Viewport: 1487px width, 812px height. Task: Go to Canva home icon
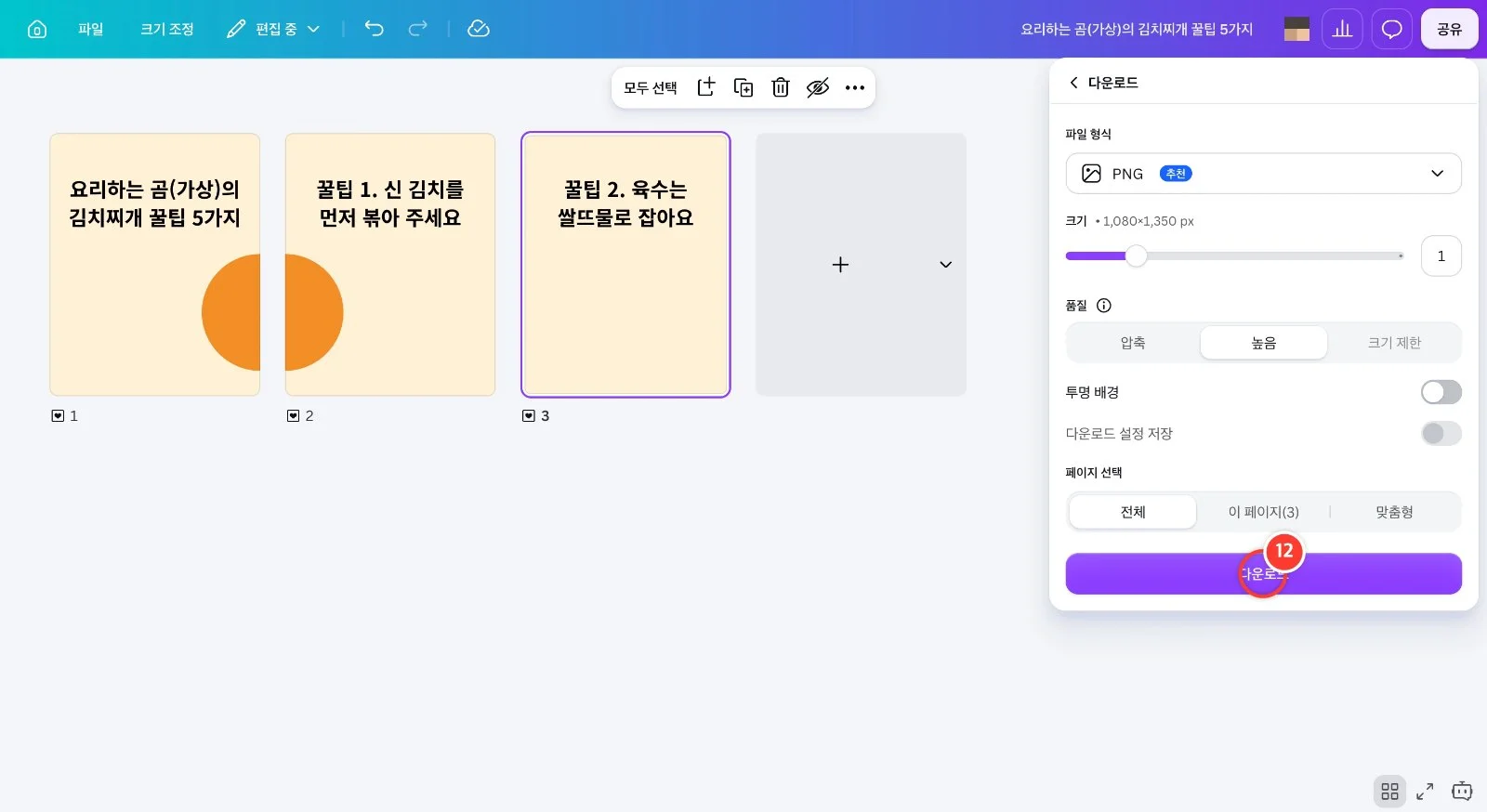point(37,29)
